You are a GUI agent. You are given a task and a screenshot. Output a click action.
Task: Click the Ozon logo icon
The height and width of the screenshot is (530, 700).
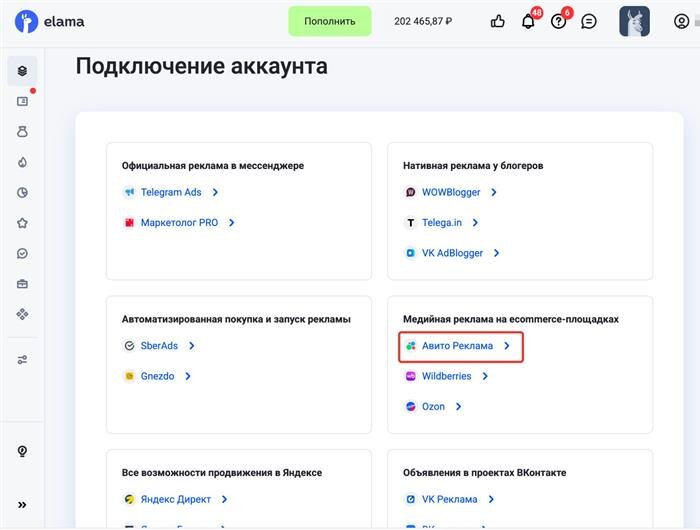click(410, 406)
